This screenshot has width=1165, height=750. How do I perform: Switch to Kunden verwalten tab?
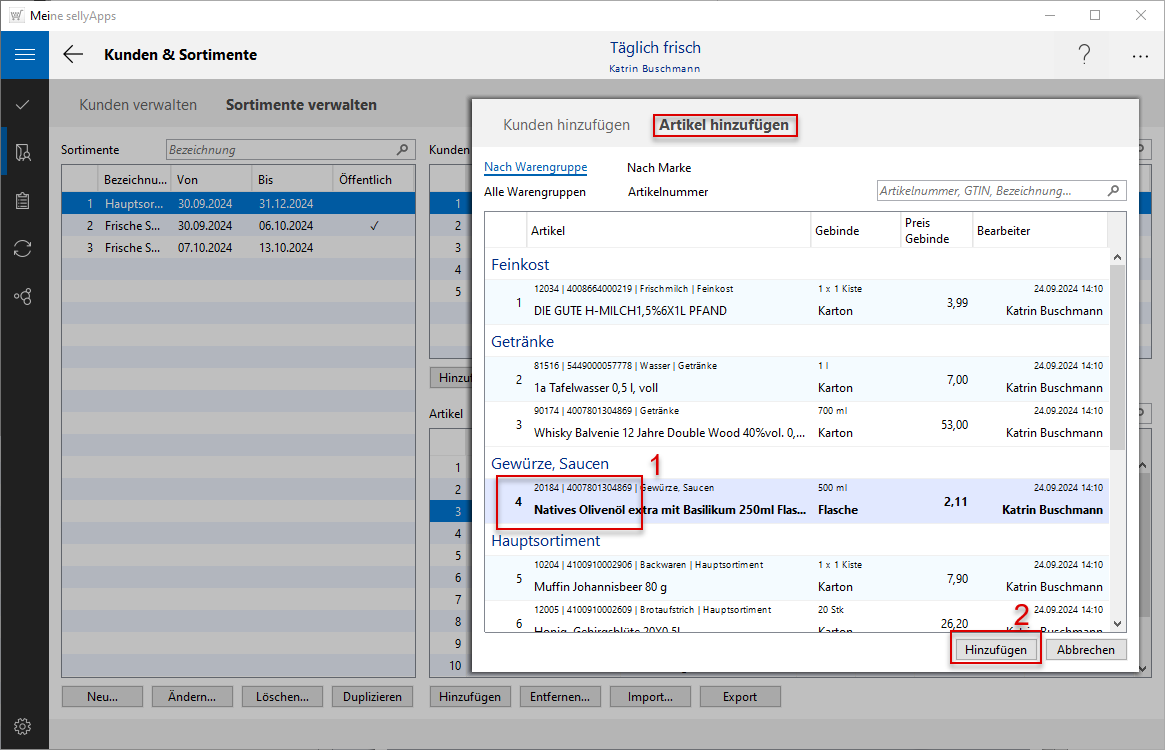click(x=138, y=105)
